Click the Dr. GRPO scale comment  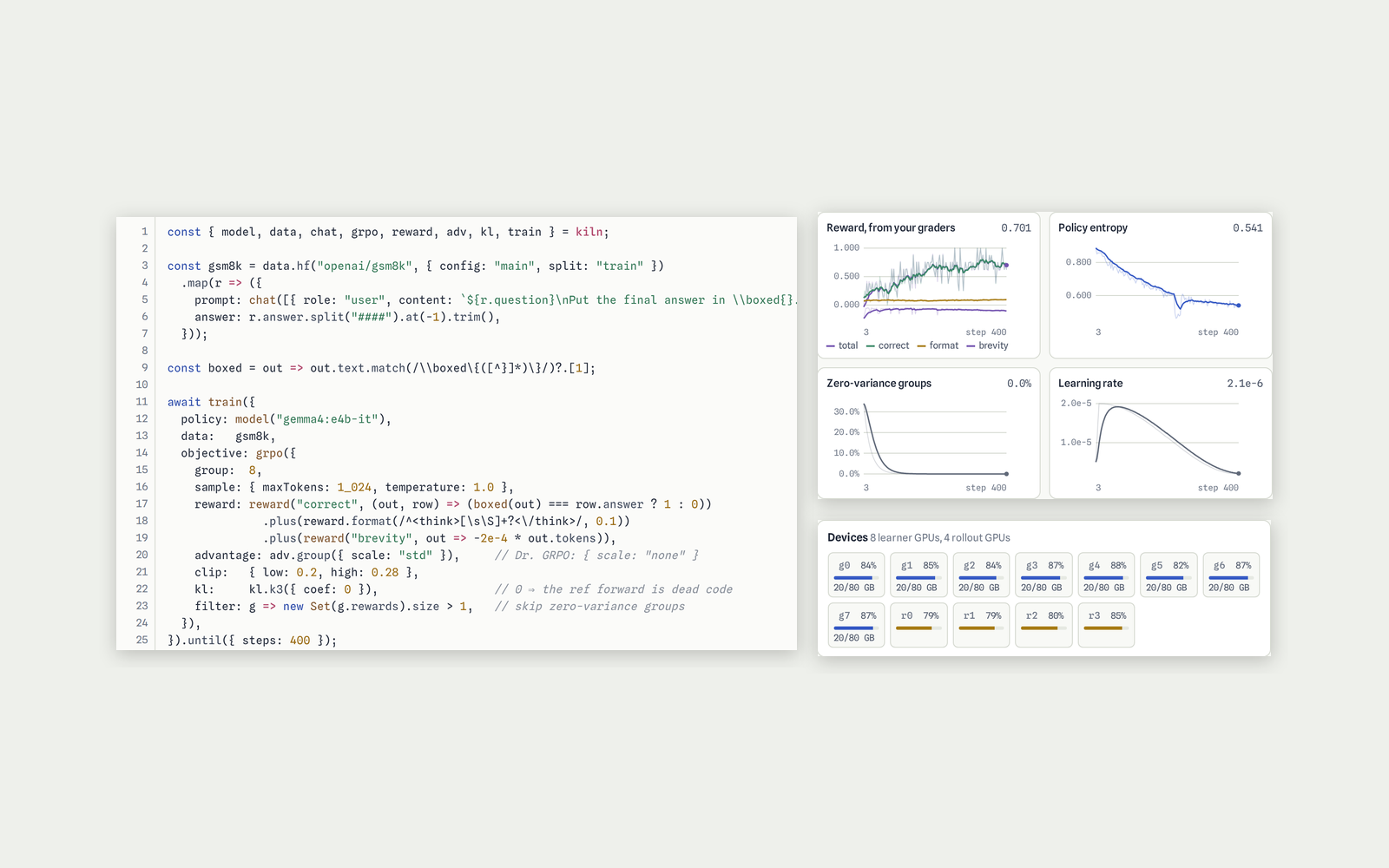pyautogui.click(x=596, y=556)
